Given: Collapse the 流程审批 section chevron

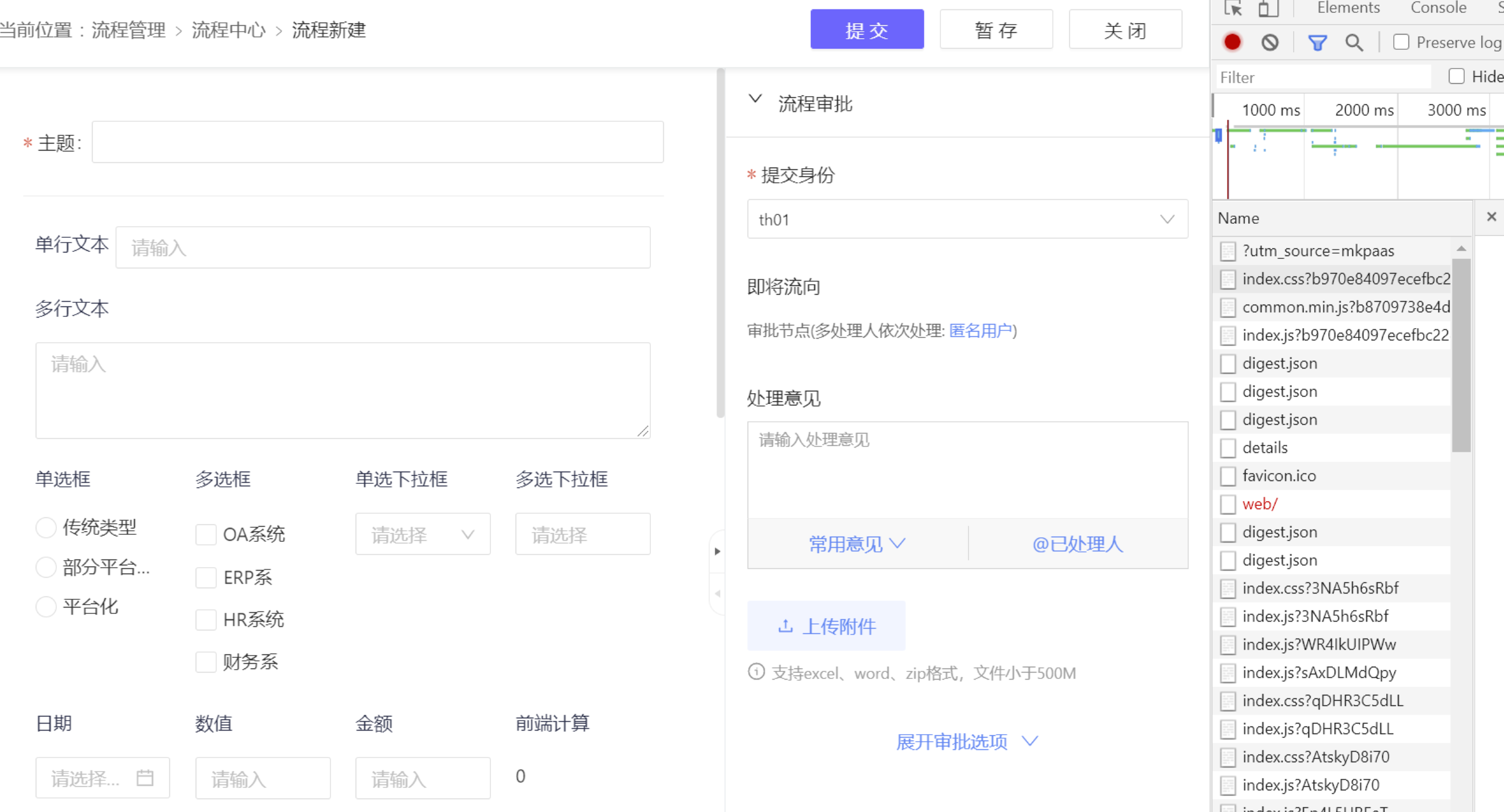Looking at the screenshot, I should (755, 100).
